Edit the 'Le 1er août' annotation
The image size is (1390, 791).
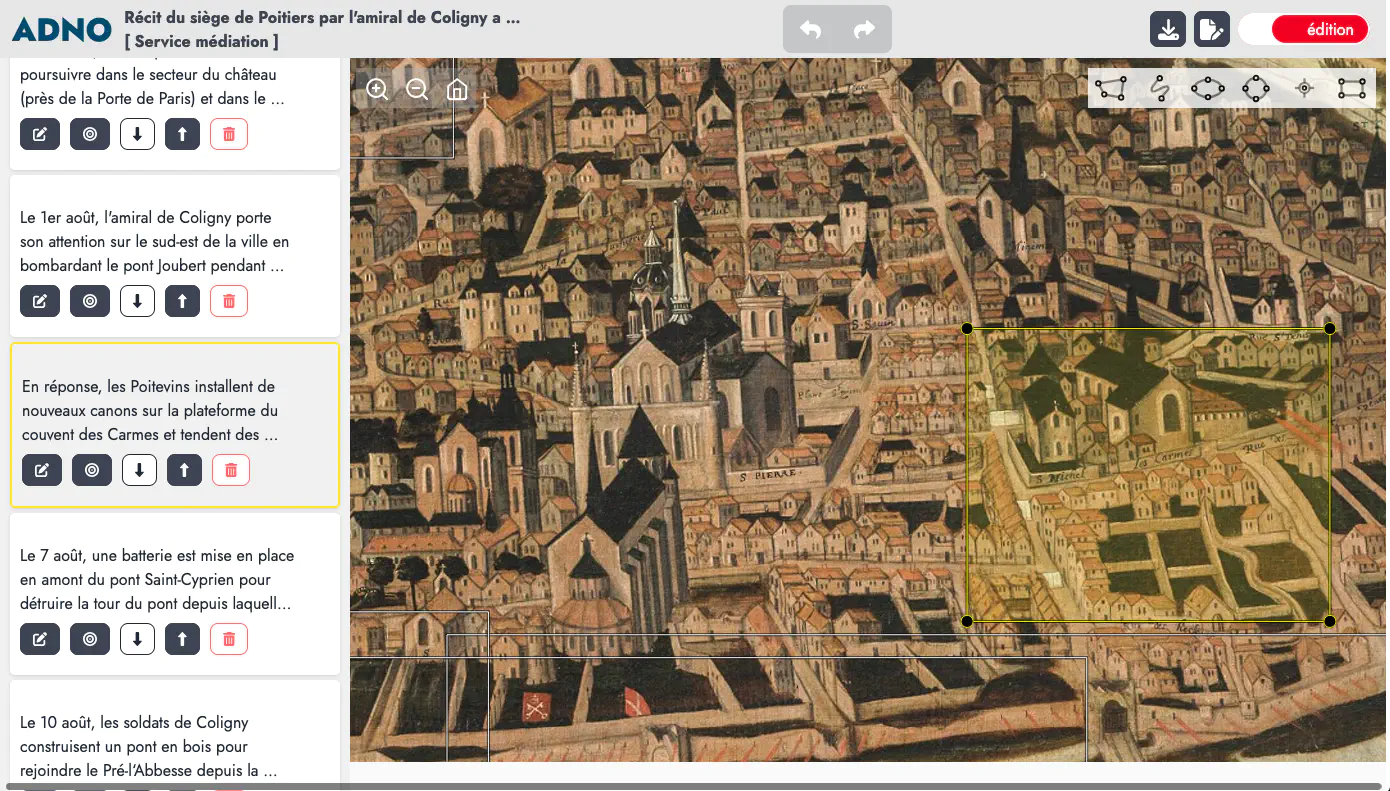40,301
